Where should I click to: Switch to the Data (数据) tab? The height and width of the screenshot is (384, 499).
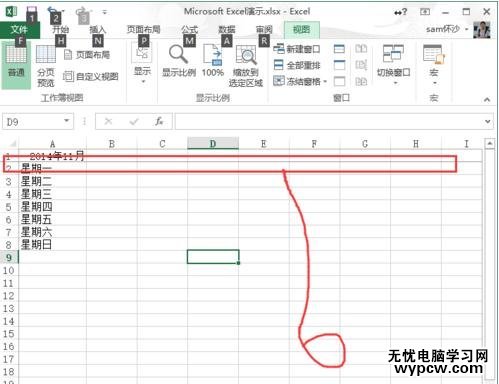tap(227, 29)
